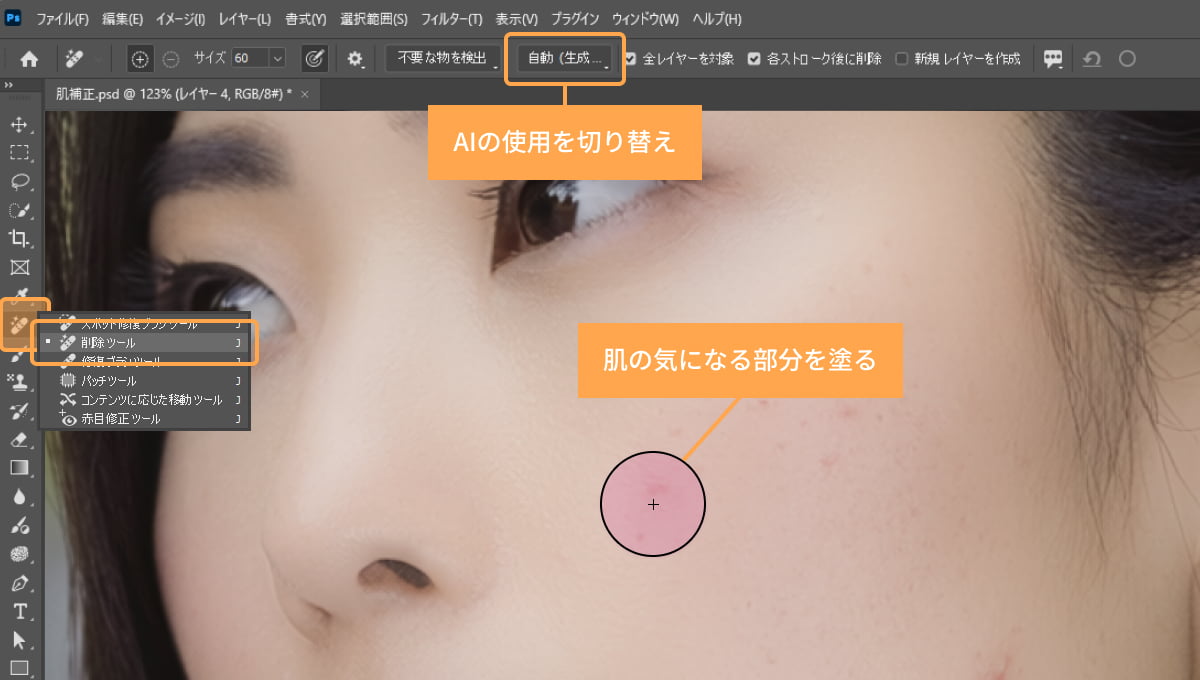The height and width of the screenshot is (680, 1200).
Task: Select the Frame tool in toolbar
Action: (x=19, y=267)
